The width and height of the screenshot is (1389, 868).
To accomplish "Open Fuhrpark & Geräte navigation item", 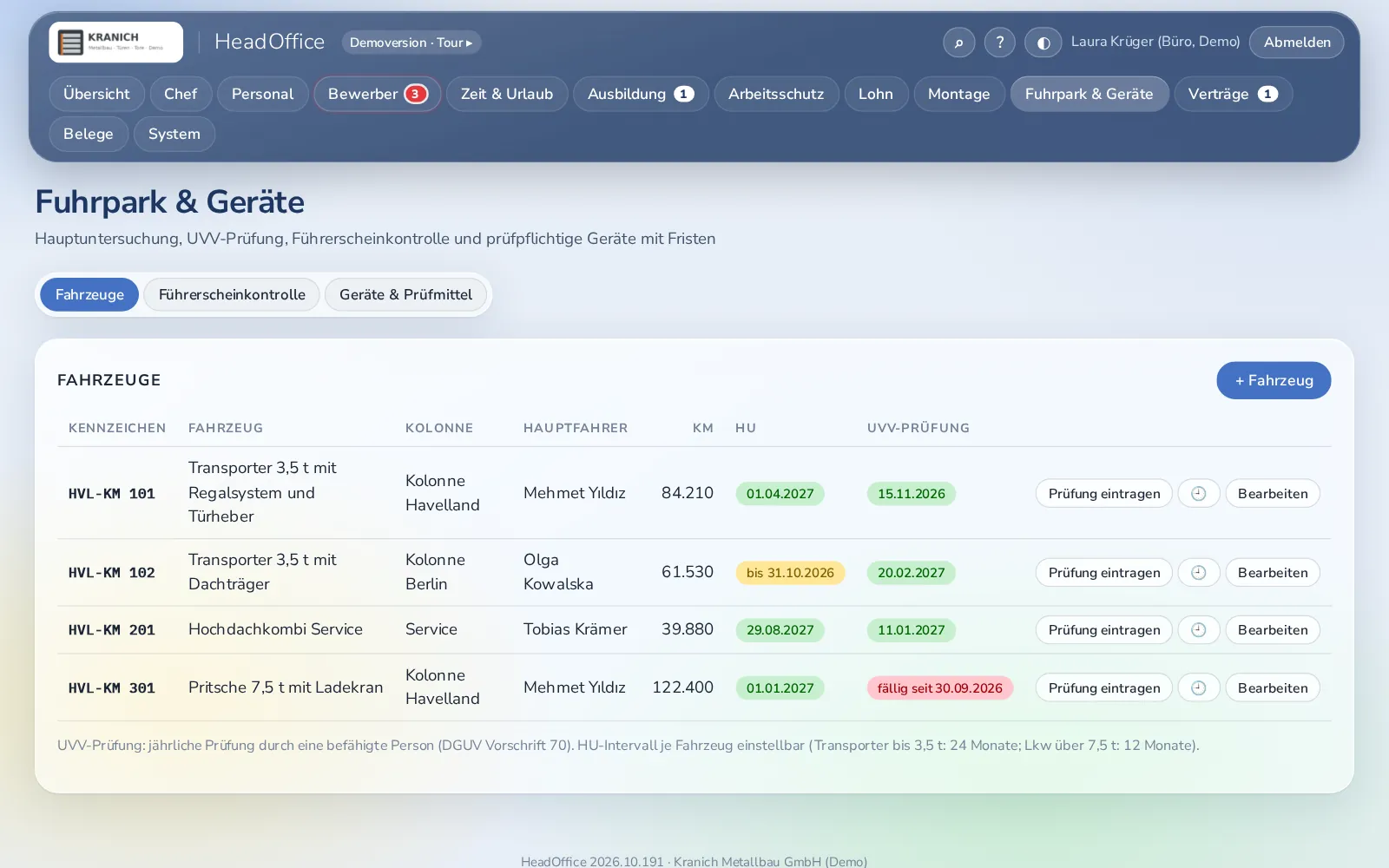I will click(x=1089, y=94).
